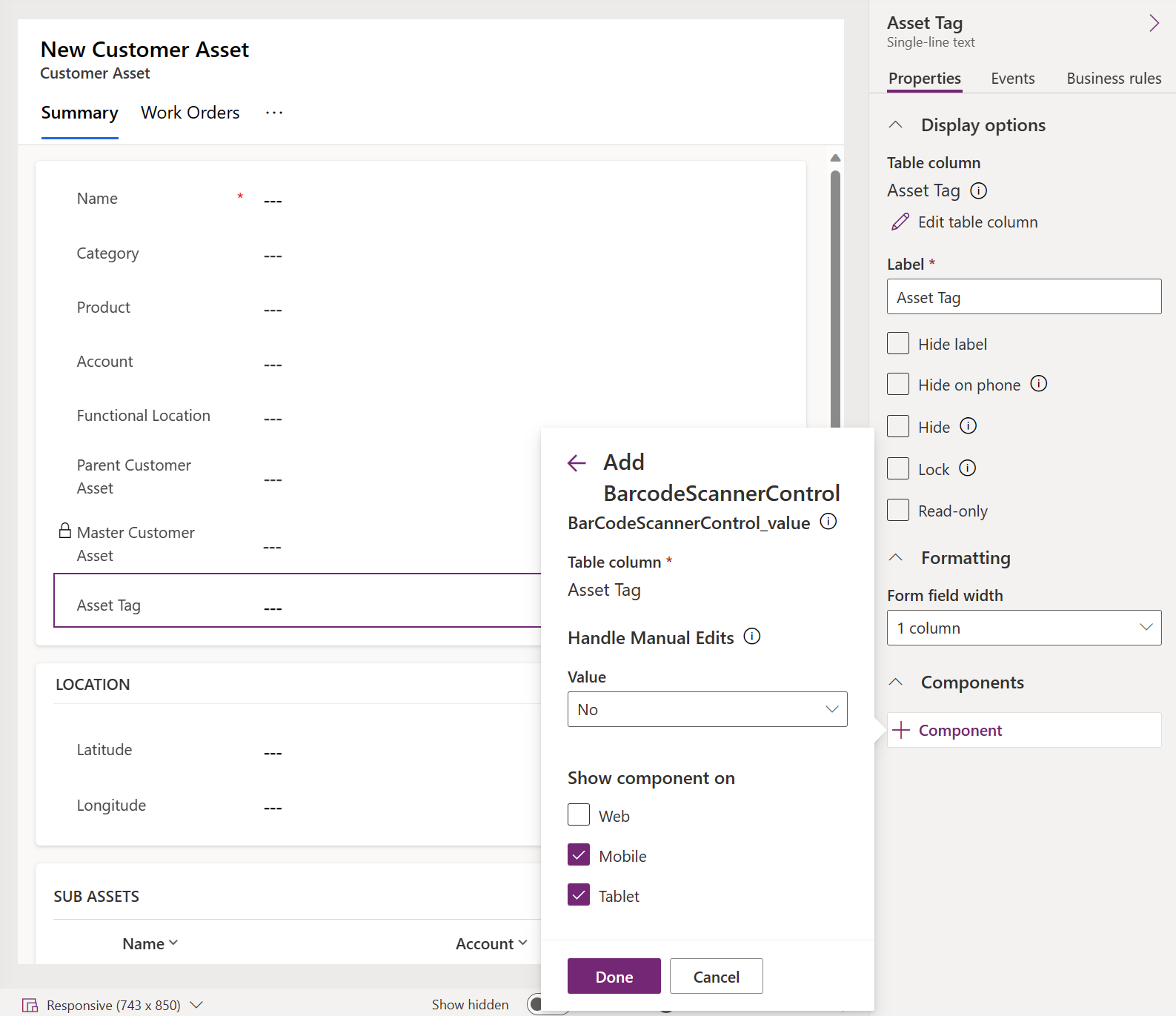The height and width of the screenshot is (1016, 1176).
Task: Select the Events tab
Action: (1013, 79)
